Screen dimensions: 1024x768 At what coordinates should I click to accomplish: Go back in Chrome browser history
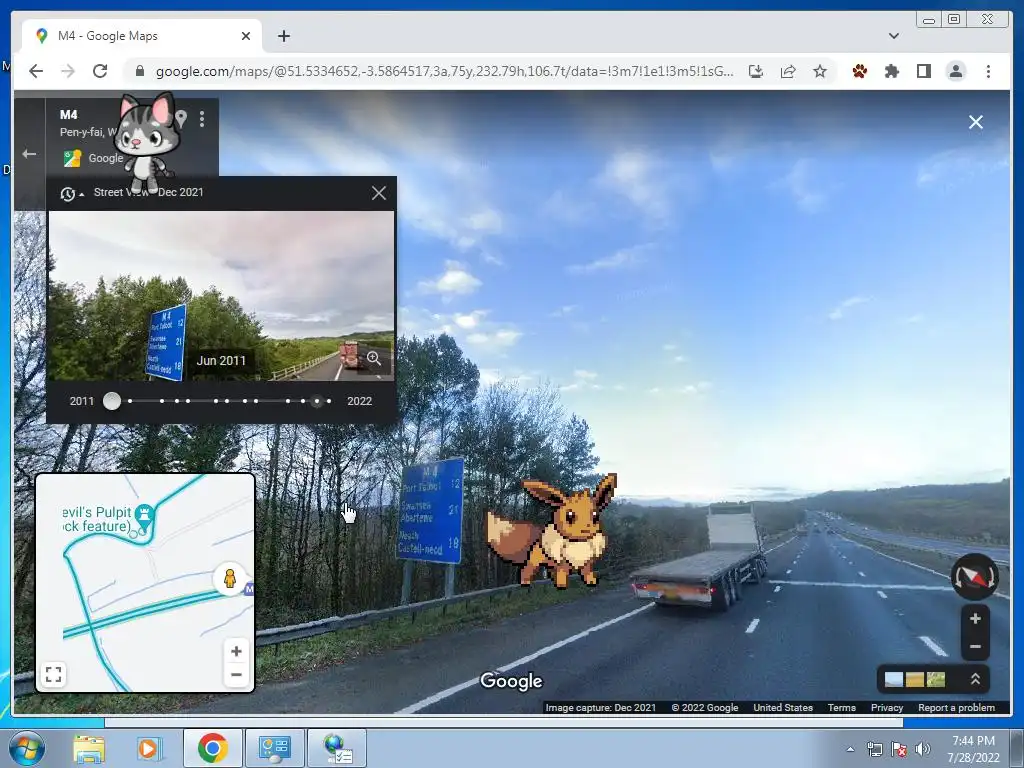click(x=36, y=71)
